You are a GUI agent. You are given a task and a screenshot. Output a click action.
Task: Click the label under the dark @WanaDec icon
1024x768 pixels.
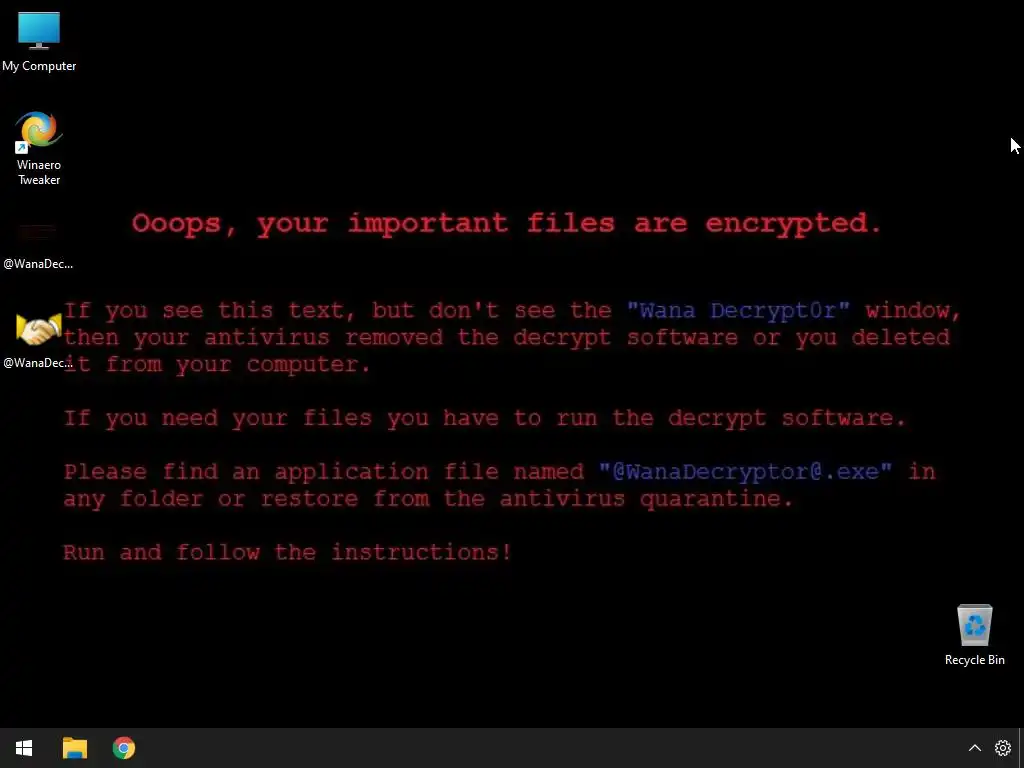tap(38, 264)
